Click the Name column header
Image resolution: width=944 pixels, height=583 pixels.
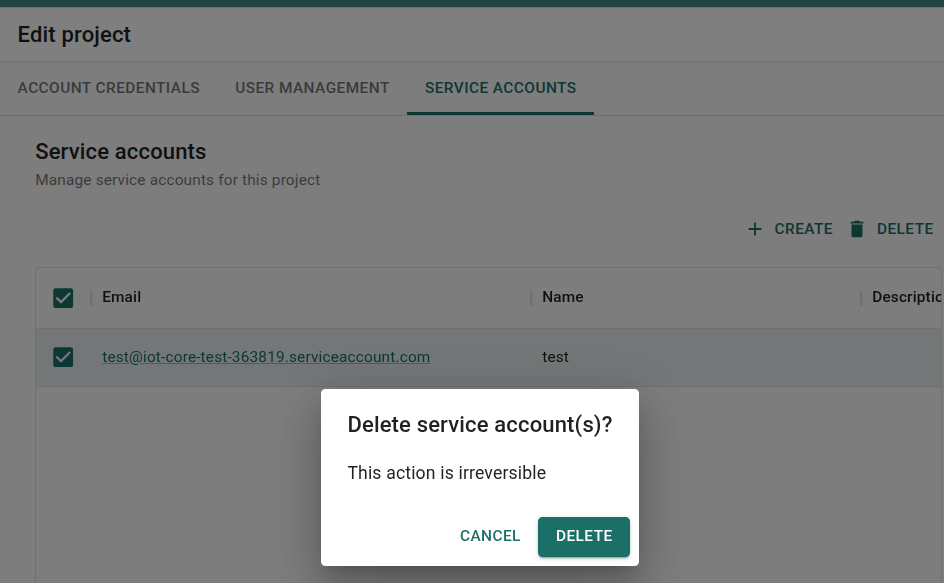tap(562, 297)
